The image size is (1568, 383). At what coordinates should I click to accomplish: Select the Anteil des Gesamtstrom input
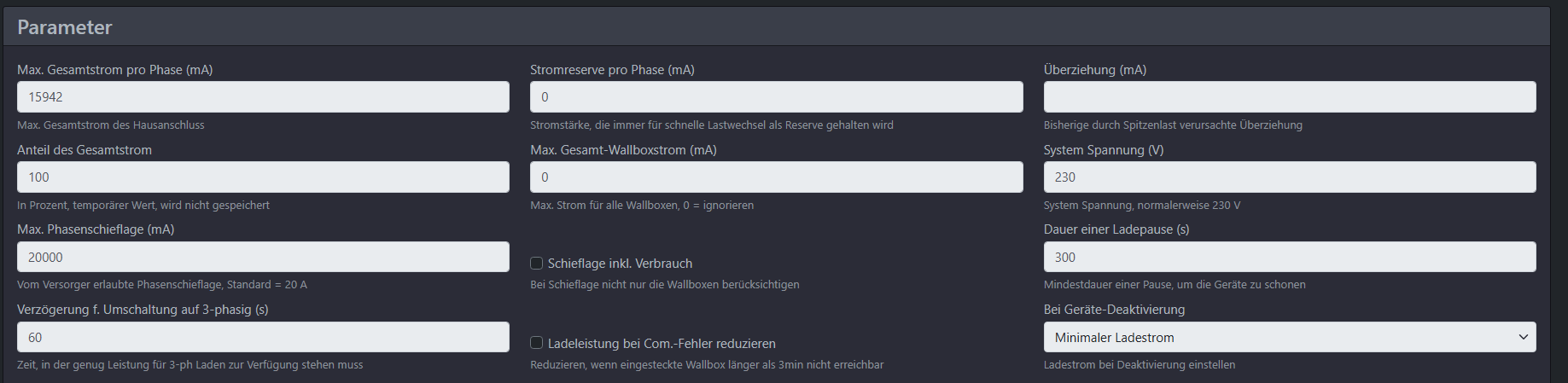[x=263, y=177]
